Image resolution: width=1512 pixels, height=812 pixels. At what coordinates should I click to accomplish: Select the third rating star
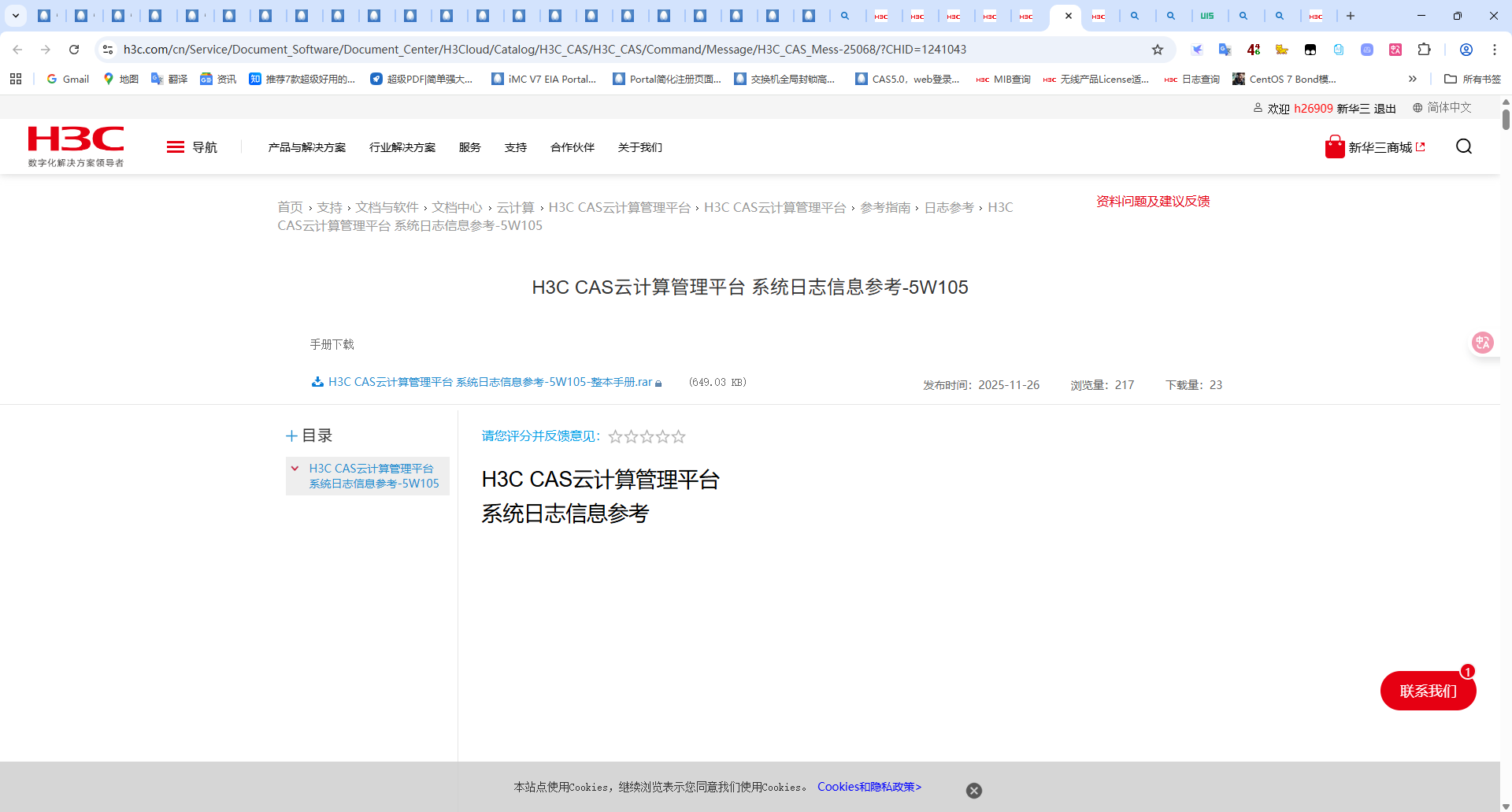647,436
